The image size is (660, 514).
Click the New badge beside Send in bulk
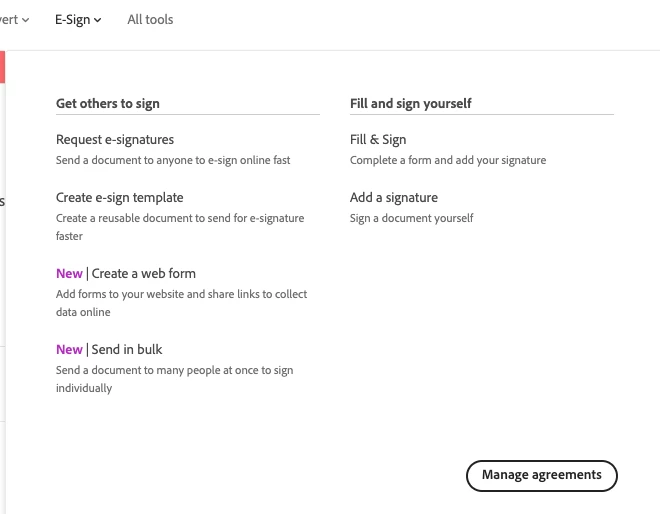point(69,350)
